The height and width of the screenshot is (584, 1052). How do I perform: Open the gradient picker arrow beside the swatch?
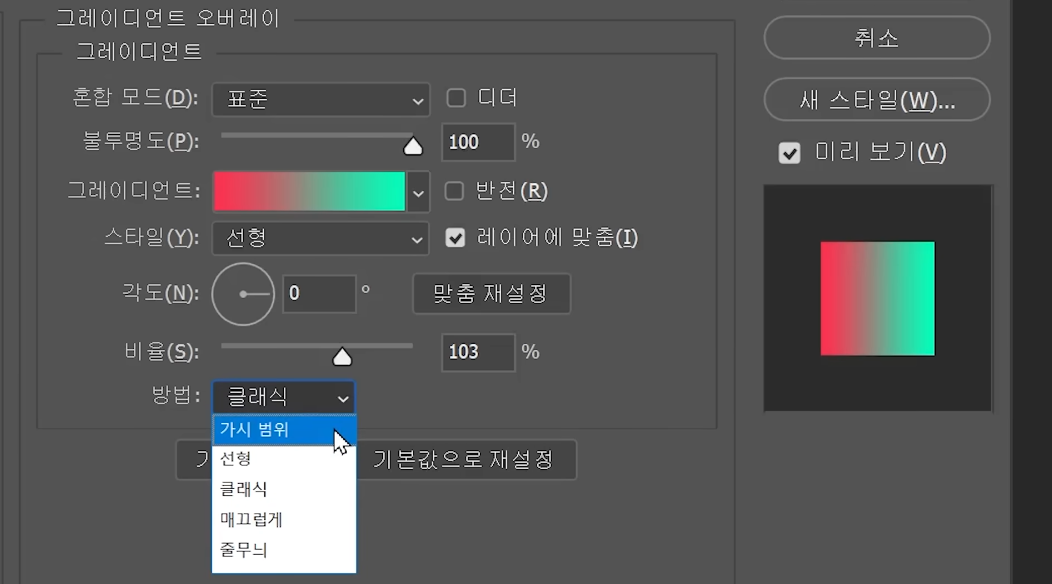tap(418, 191)
